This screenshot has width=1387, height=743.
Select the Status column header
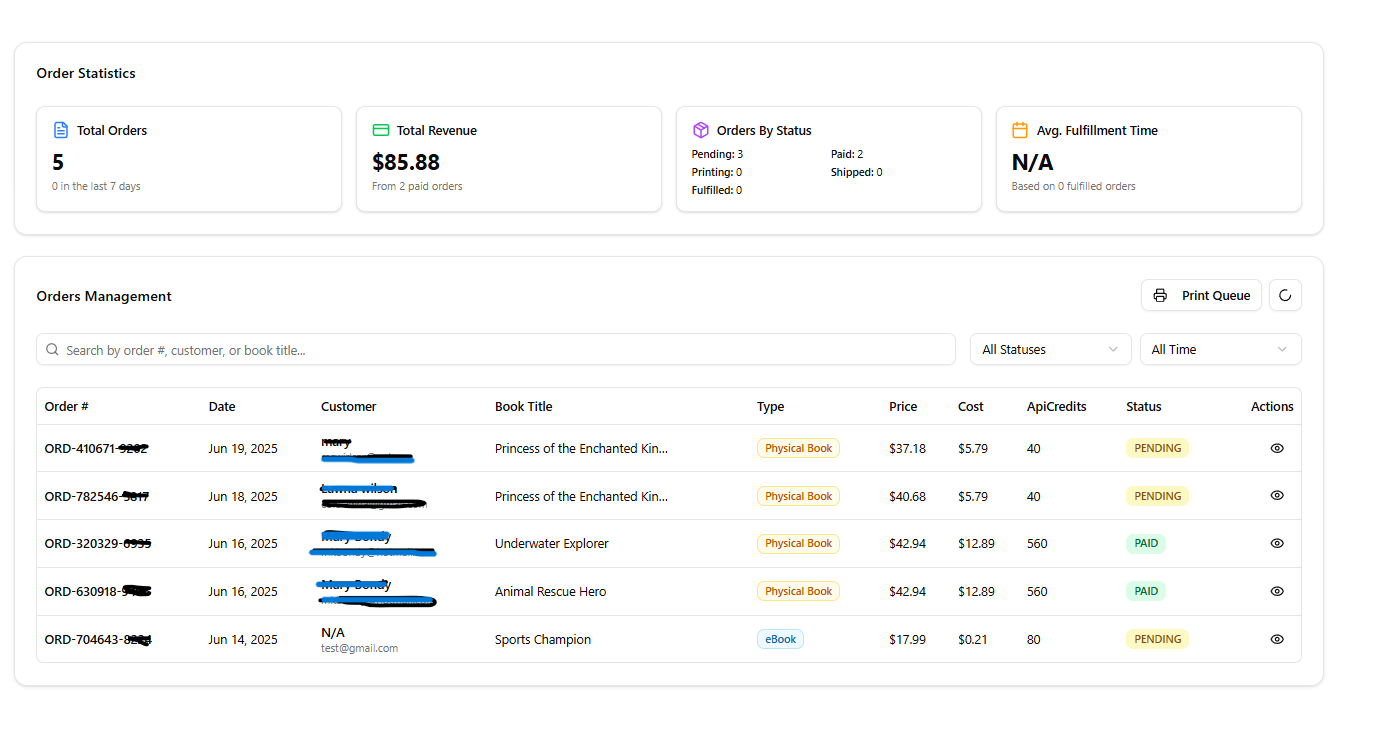click(x=1143, y=406)
